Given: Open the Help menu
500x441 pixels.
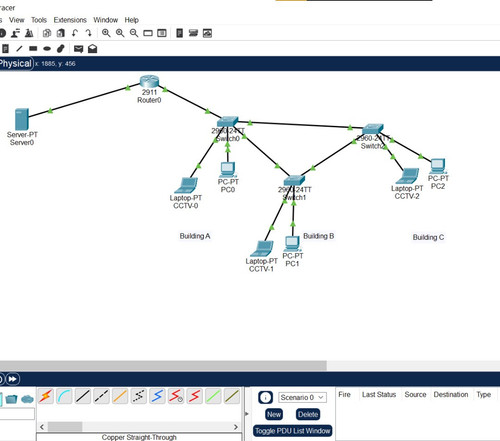Looking at the screenshot, I should click(132, 20).
